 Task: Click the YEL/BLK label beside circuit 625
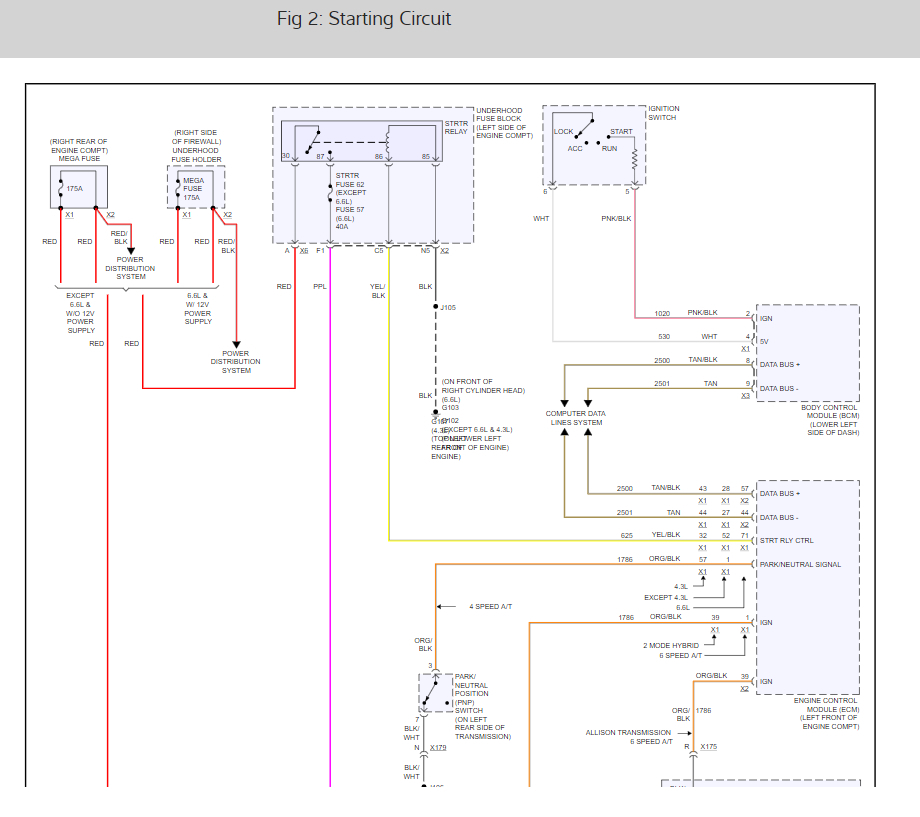click(665, 535)
